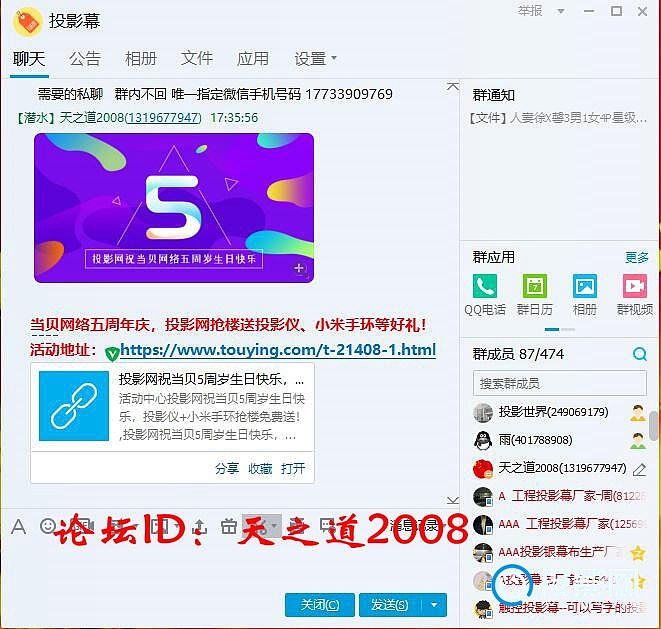Click link card title 投影网祝当贝5周岁生日快乐

tap(211, 379)
